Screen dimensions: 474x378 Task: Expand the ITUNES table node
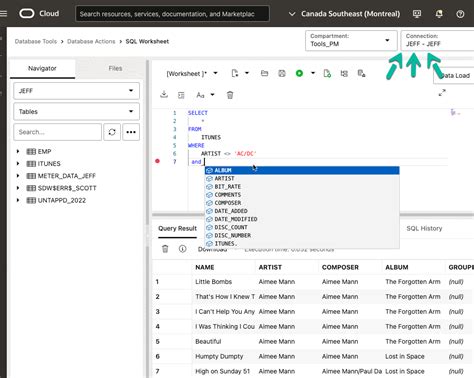pyautogui.click(x=18, y=164)
